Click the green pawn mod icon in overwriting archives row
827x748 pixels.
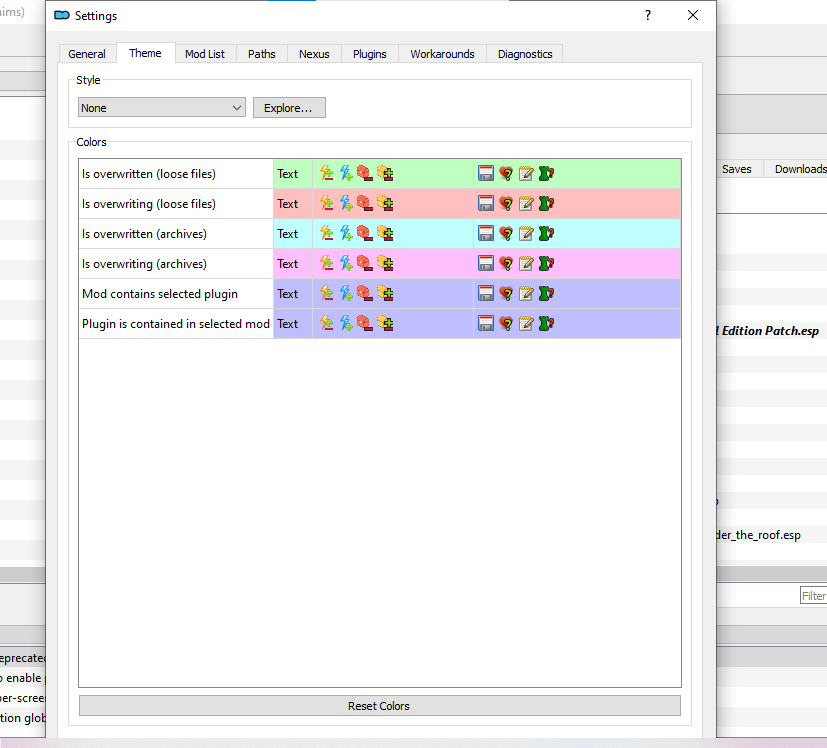546,263
